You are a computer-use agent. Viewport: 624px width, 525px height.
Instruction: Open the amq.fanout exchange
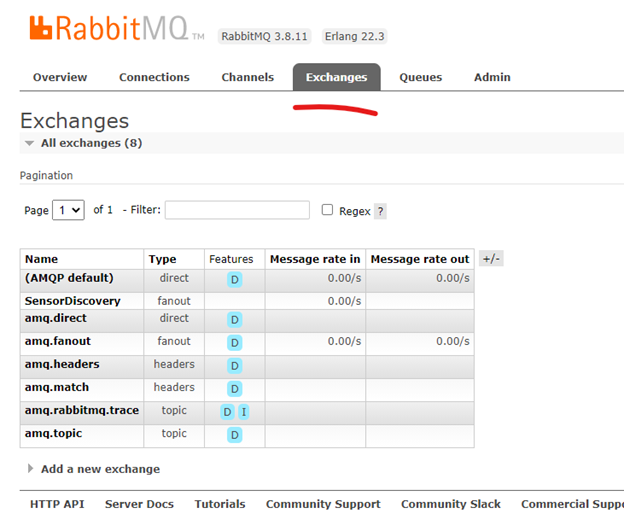[58, 341]
